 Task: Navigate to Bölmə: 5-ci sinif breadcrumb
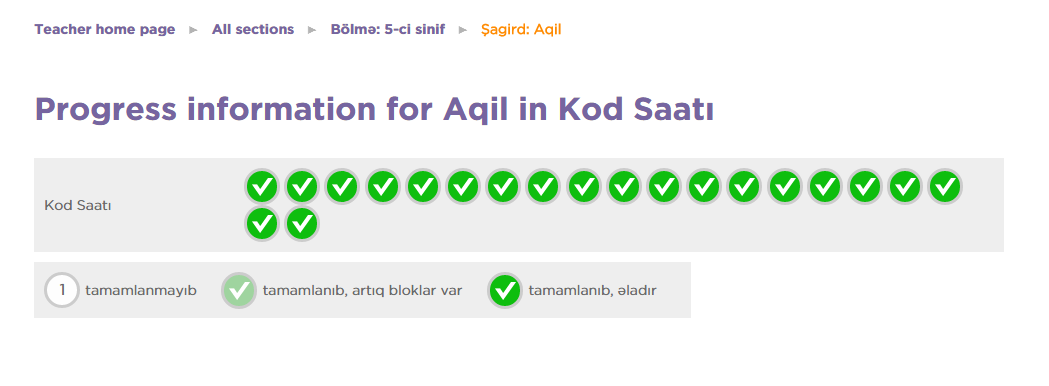pos(387,29)
